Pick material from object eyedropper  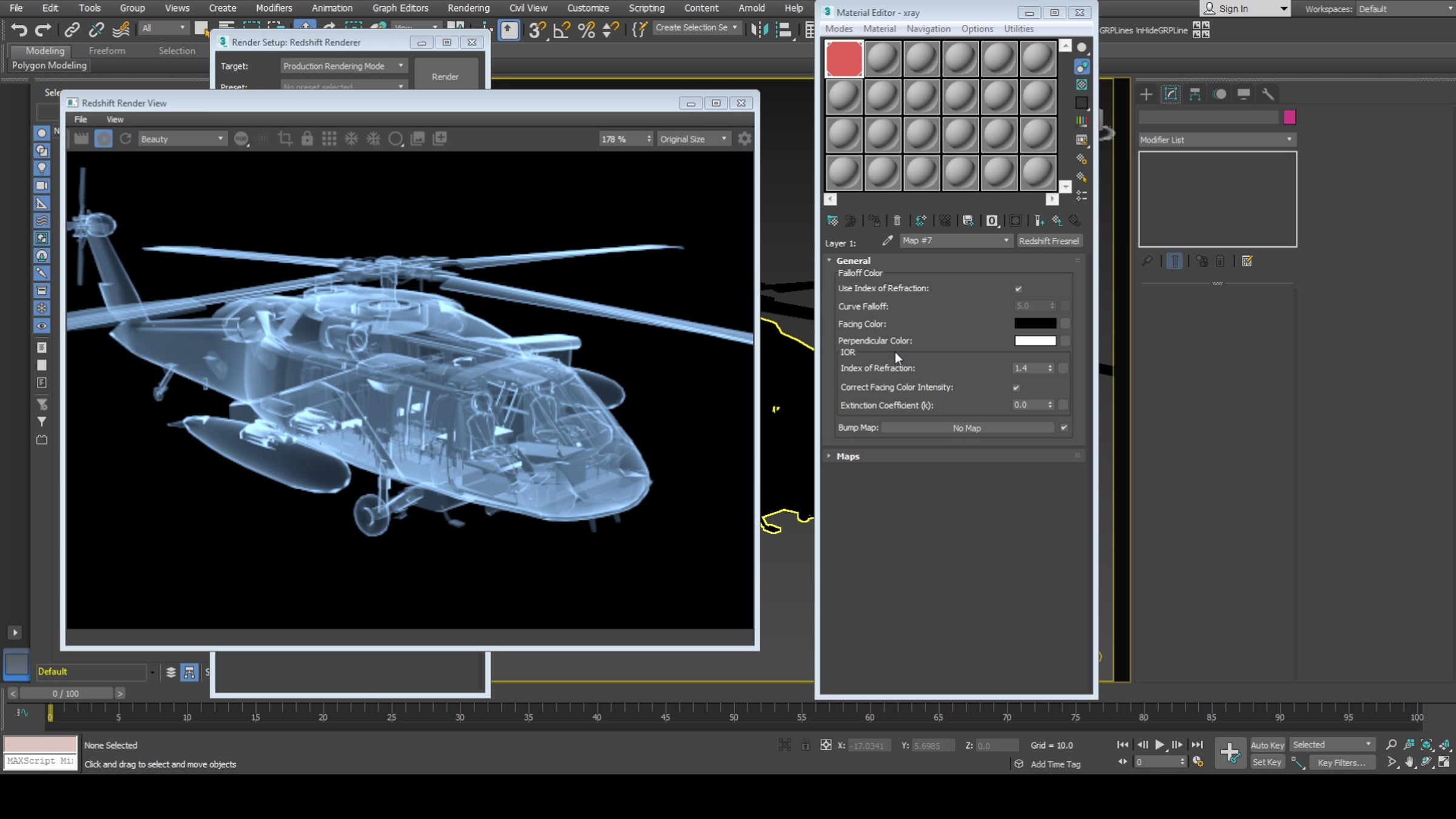(887, 241)
